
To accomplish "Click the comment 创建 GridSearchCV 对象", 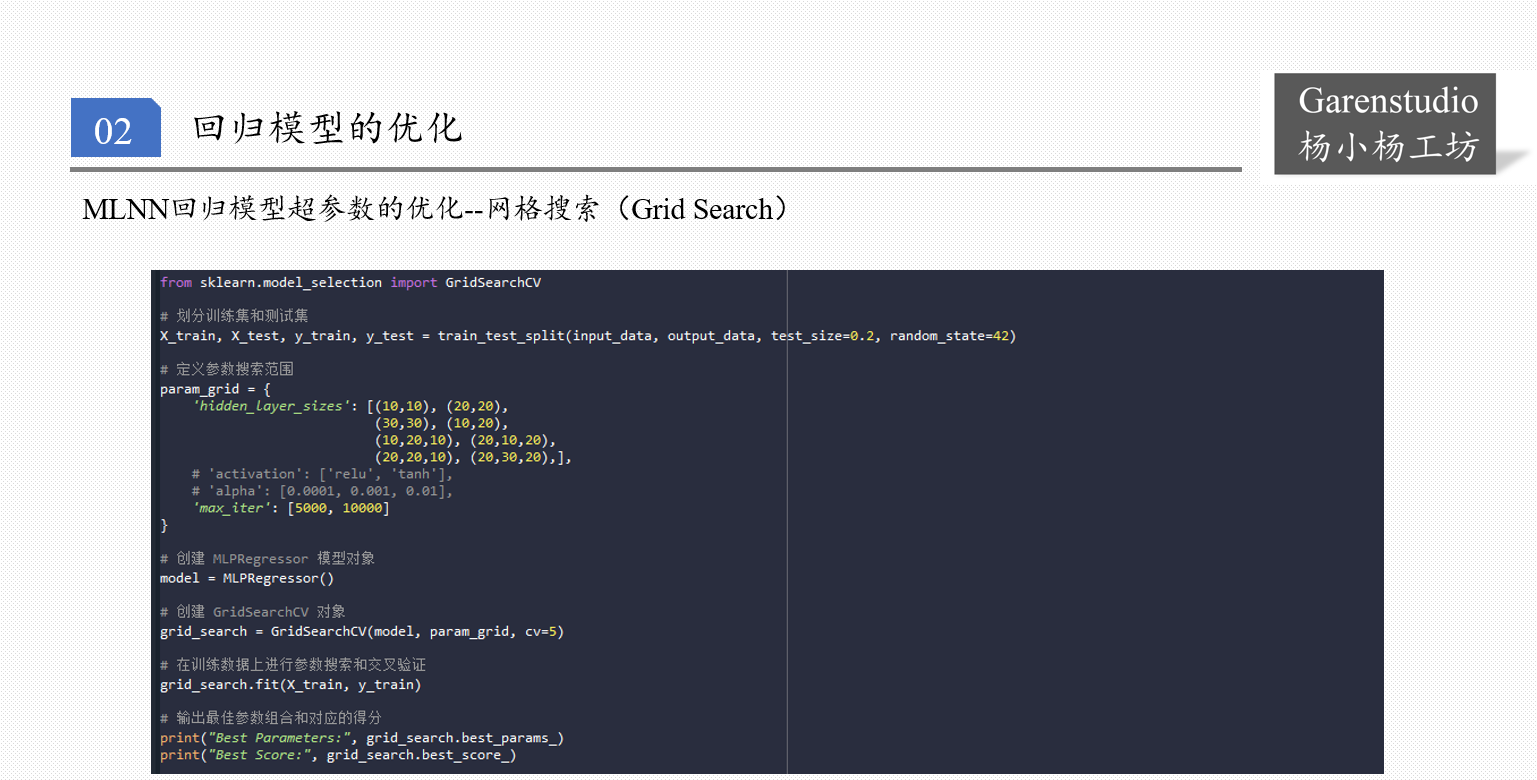I will [253, 611].
